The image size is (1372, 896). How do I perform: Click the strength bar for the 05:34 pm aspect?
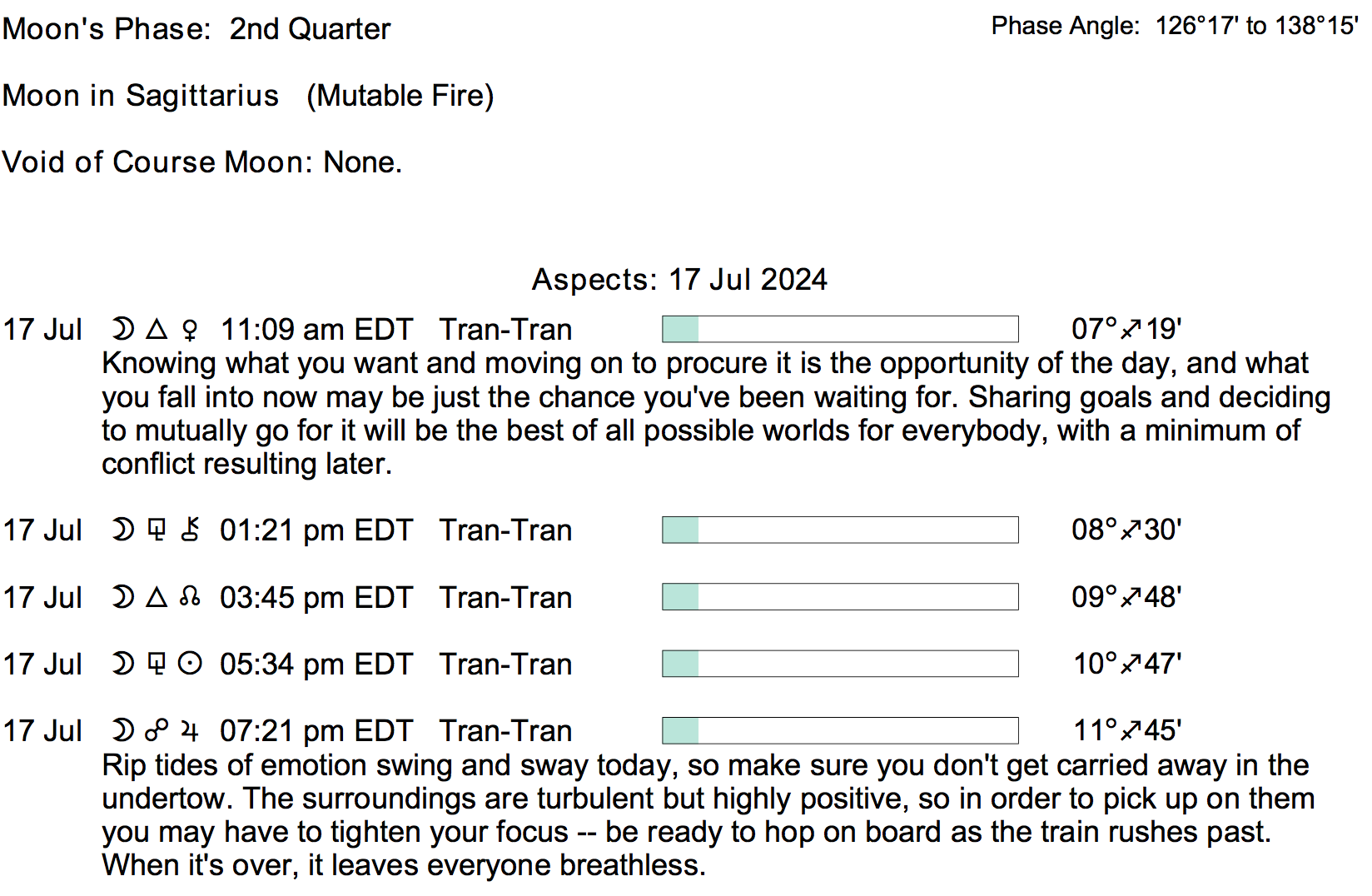point(840,664)
